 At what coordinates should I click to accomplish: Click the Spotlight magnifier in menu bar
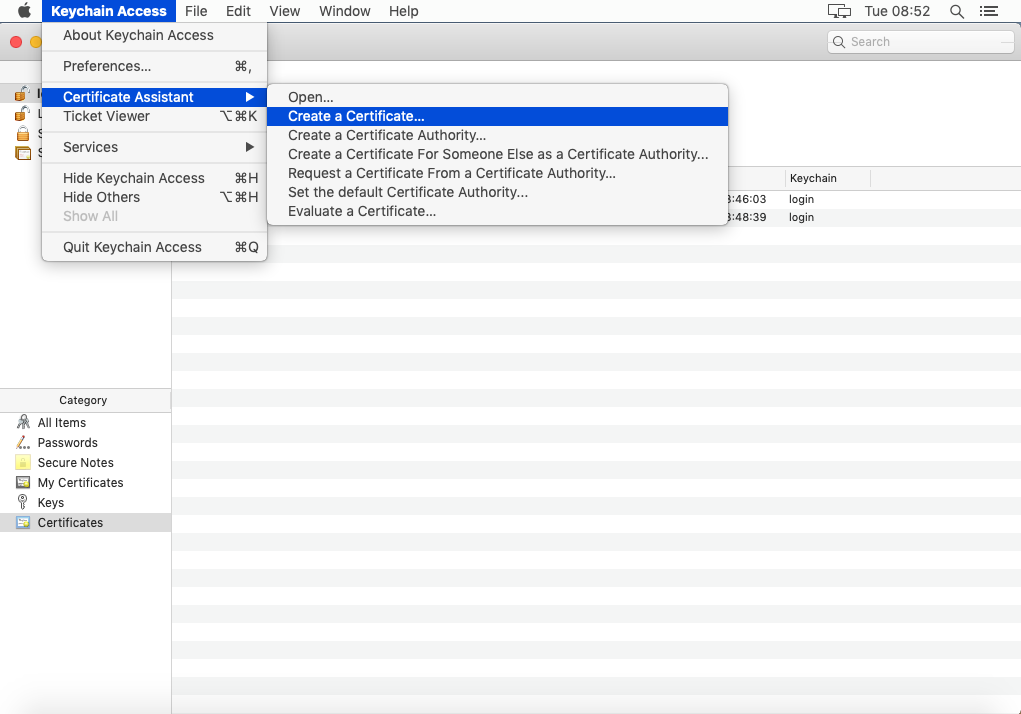click(x=956, y=11)
